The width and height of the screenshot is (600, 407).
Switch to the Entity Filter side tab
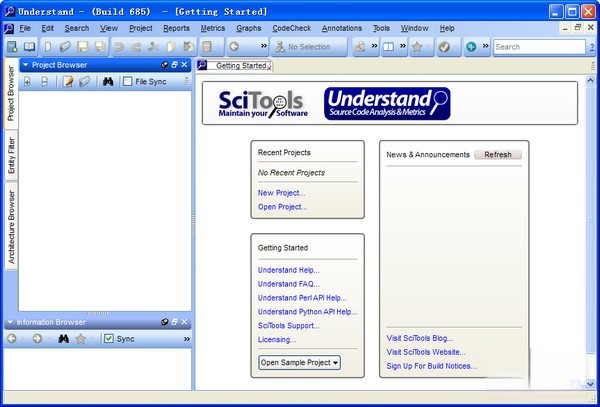pyautogui.click(x=11, y=159)
